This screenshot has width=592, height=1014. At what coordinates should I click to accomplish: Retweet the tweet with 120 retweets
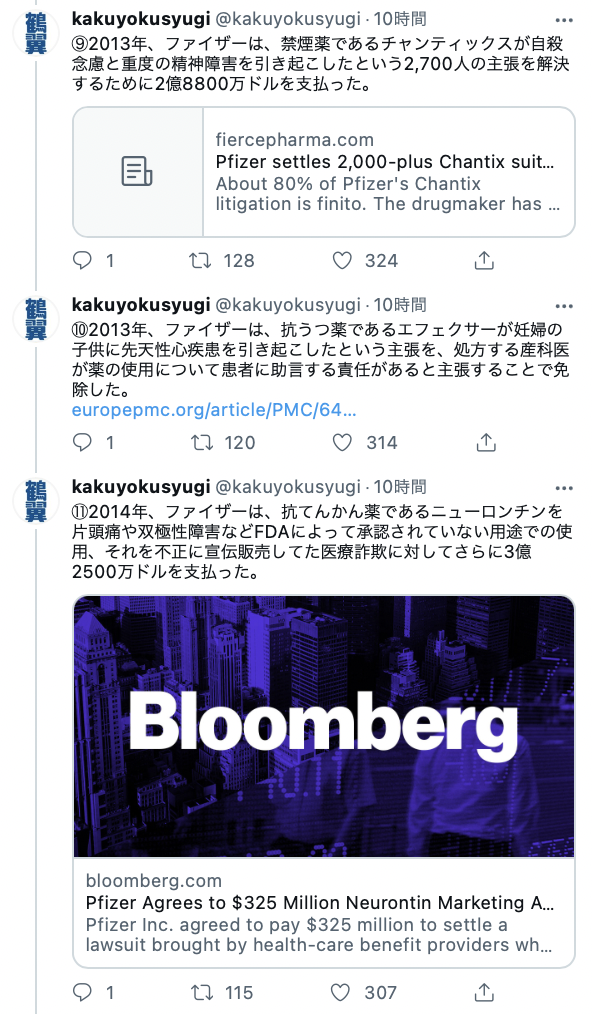(x=200, y=442)
